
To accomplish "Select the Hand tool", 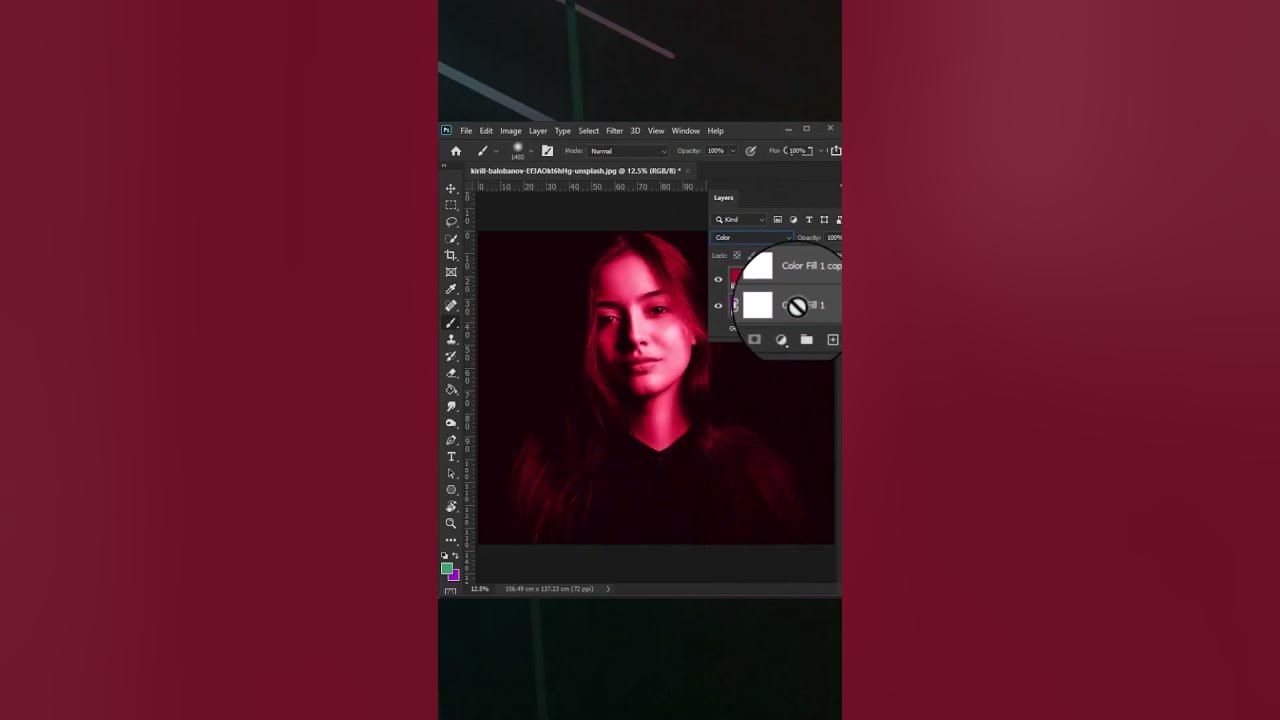I will click(x=451, y=507).
